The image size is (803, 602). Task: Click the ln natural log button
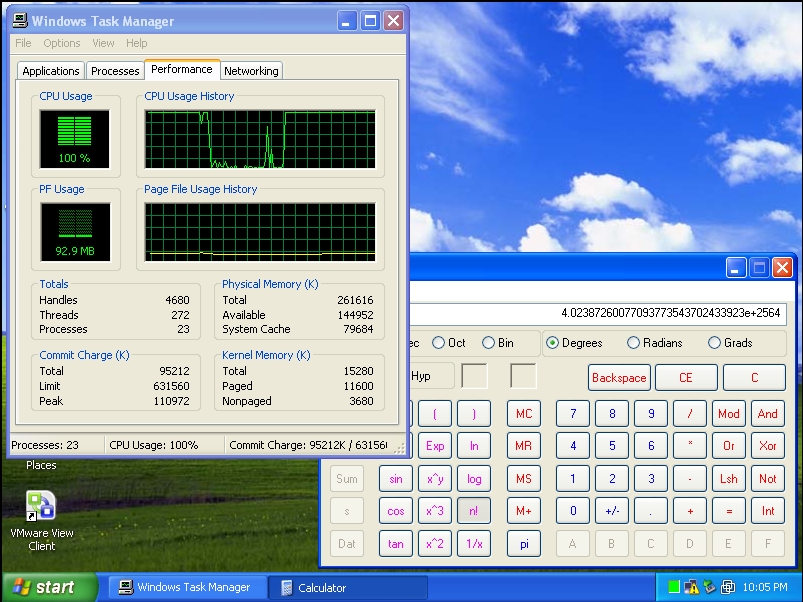click(474, 446)
